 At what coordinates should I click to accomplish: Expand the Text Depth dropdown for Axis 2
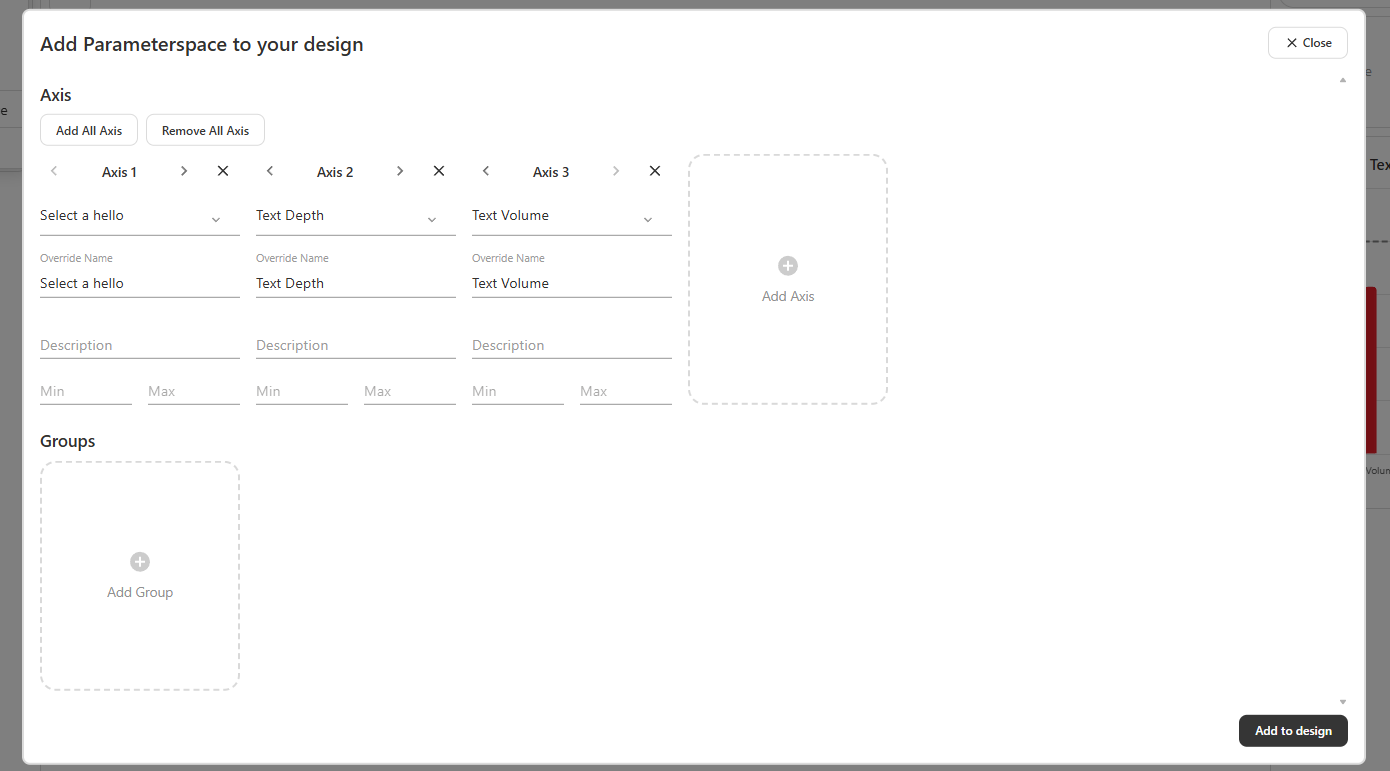click(x=355, y=217)
